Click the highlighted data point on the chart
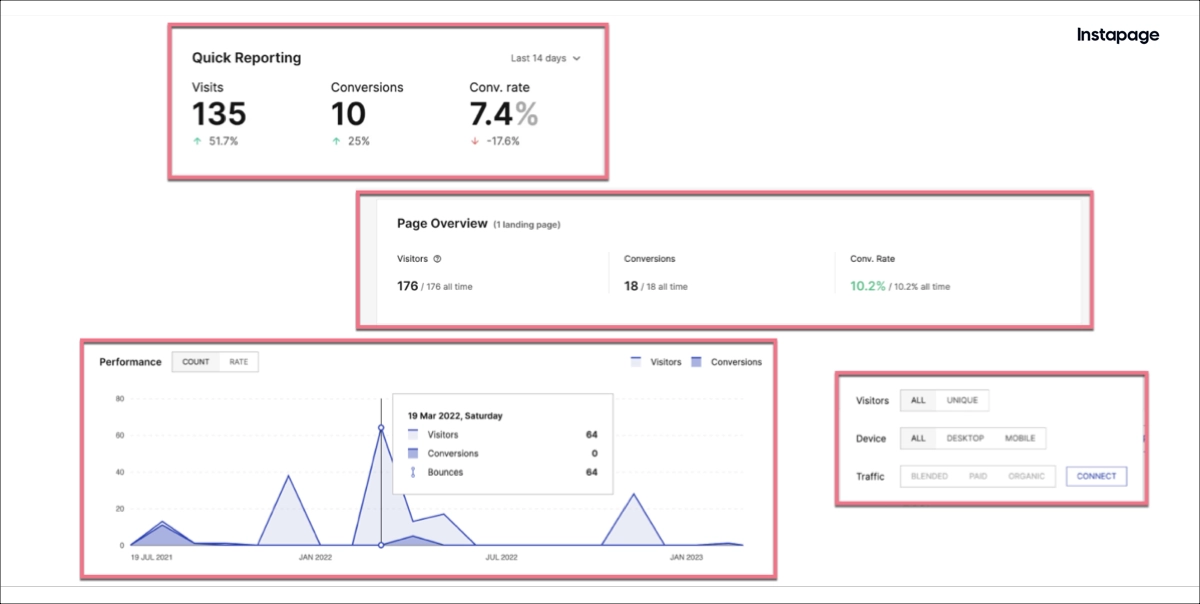This screenshot has height=604, width=1200. (x=381, y=429)
